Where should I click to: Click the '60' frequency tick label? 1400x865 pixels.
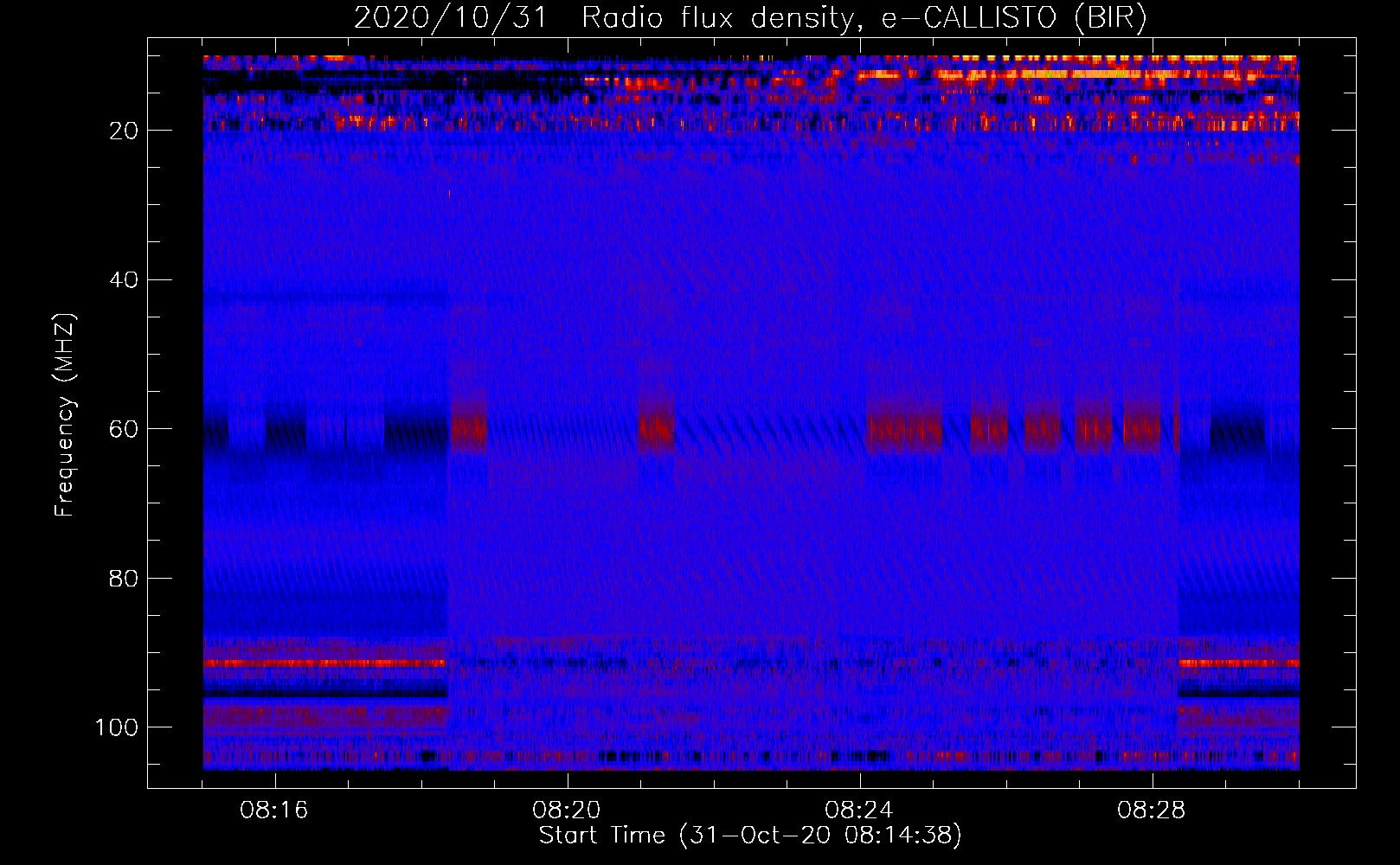[x=124, y=429]
